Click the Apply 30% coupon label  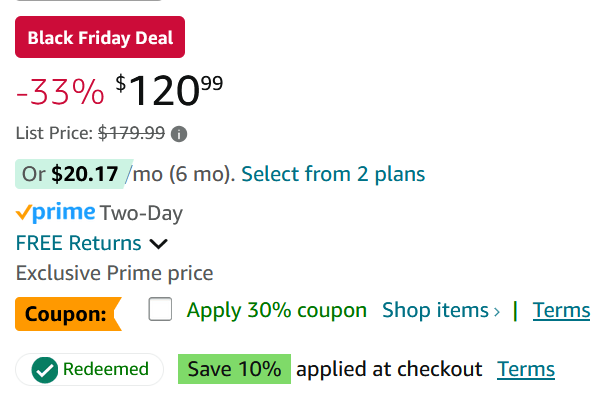pyautogui.click(x=276, y=311)
